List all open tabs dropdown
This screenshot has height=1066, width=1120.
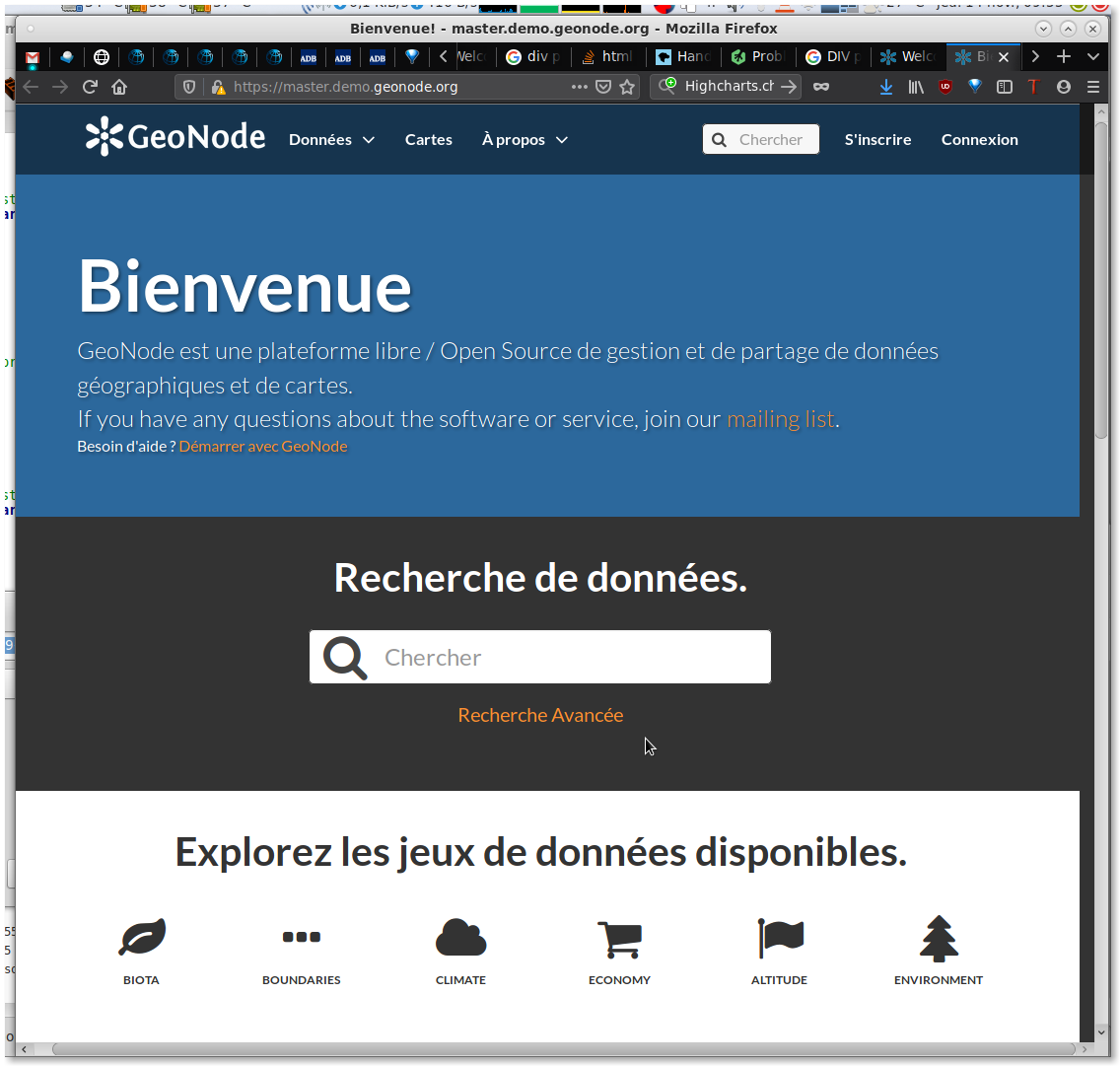coord(1092,56)
